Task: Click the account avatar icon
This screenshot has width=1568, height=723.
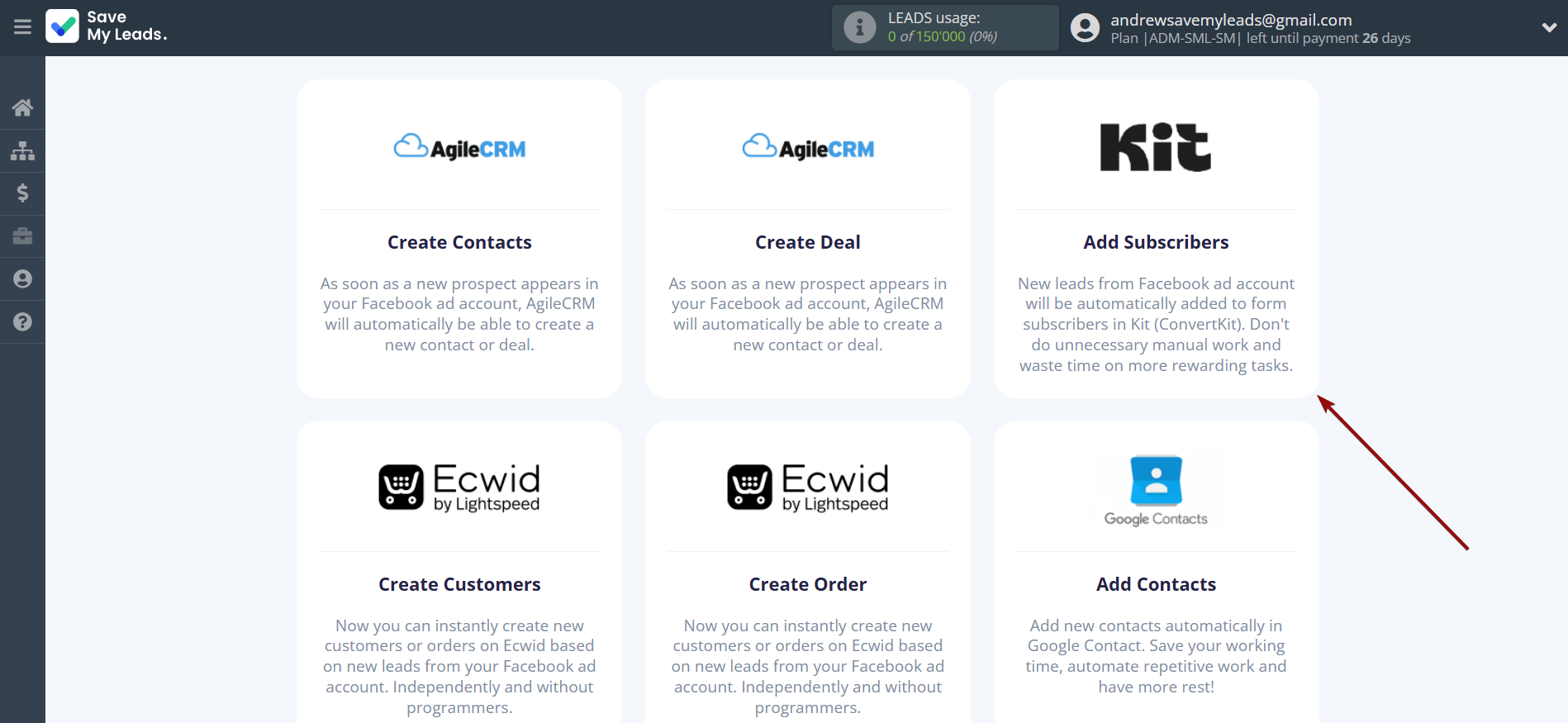Action: point(1085,28)
